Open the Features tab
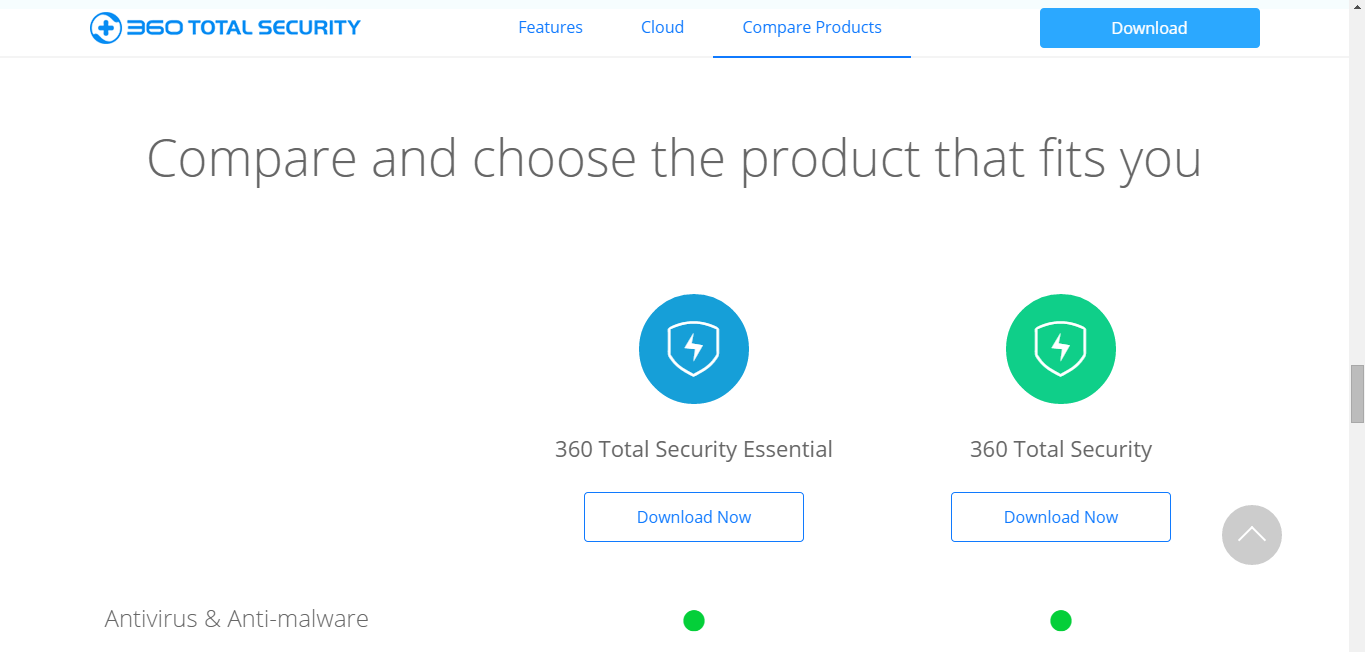1365x652 pixels. point(550,28)
